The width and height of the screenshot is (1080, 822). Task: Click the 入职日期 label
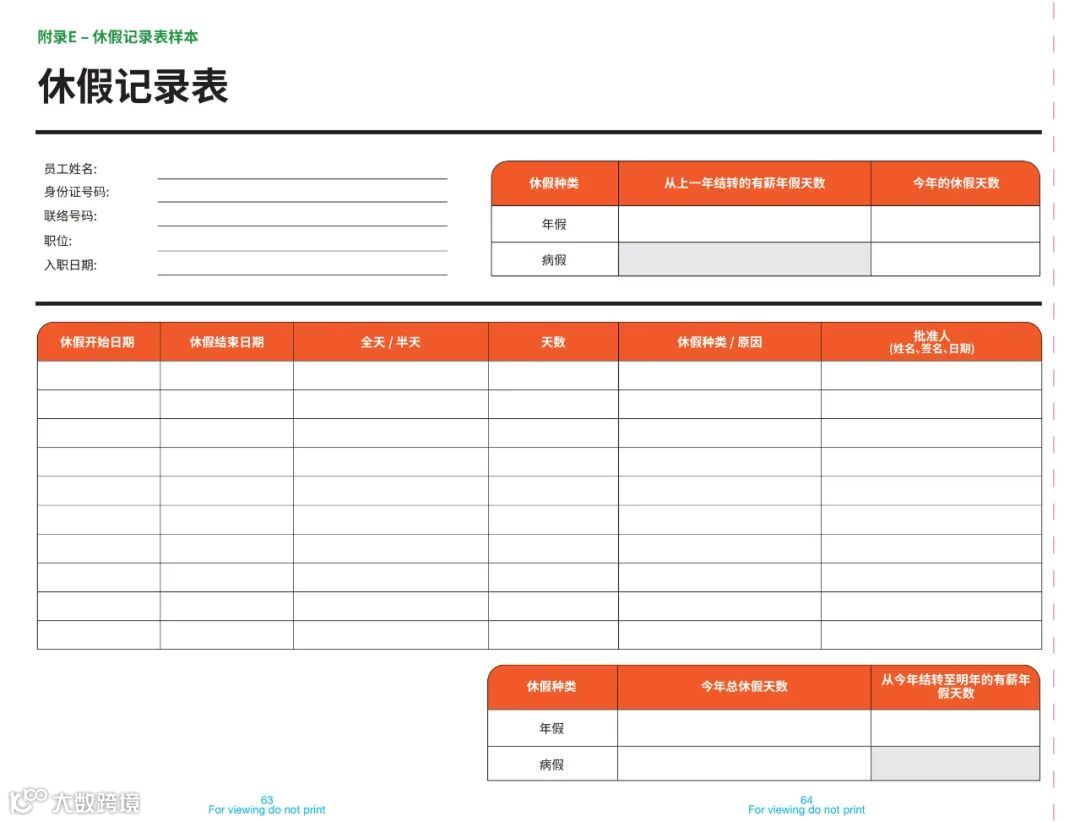pyautogui.click(x=70, y=265)
